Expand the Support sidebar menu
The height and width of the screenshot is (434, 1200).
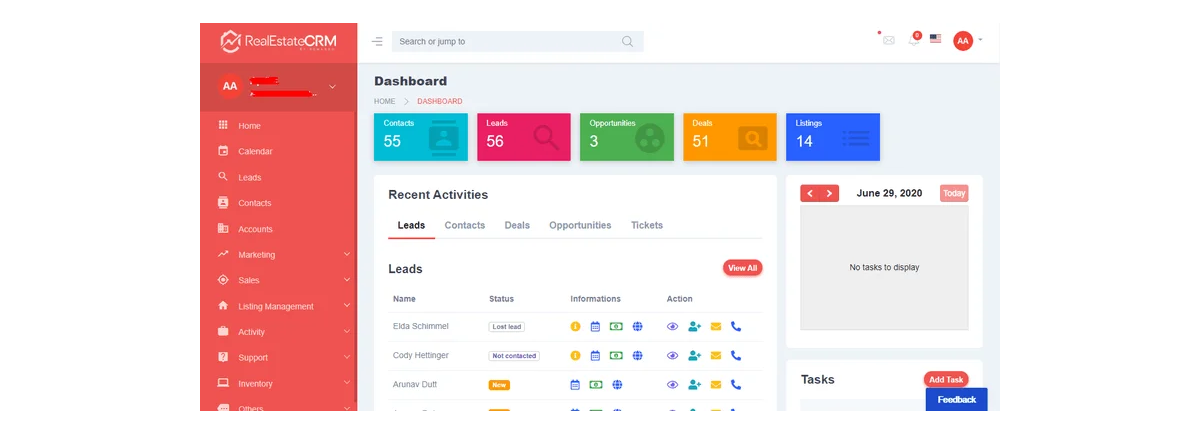pos(346,357)
